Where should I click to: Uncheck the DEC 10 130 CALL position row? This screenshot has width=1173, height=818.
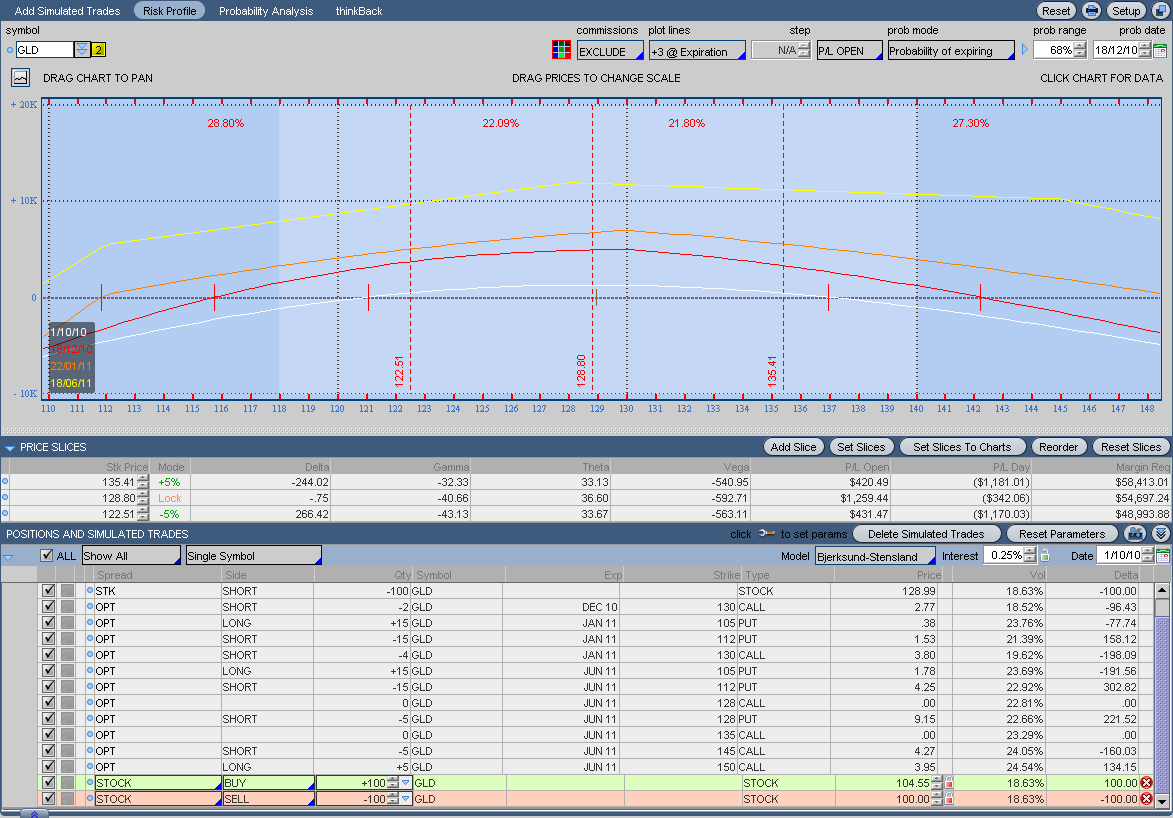pos(48,607)
